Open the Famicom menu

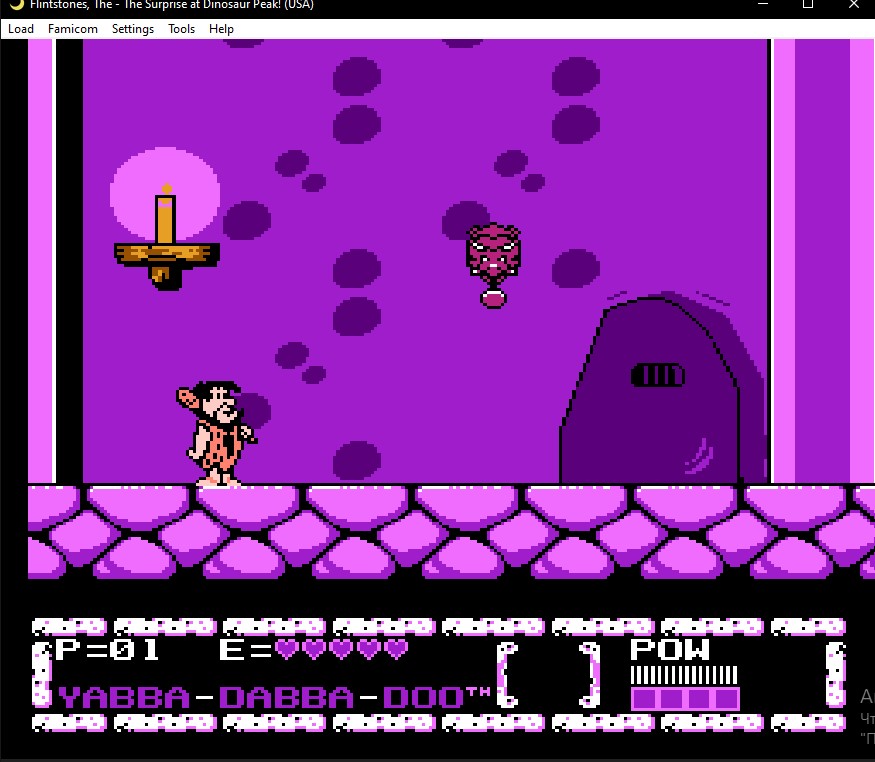click(73, 29)
